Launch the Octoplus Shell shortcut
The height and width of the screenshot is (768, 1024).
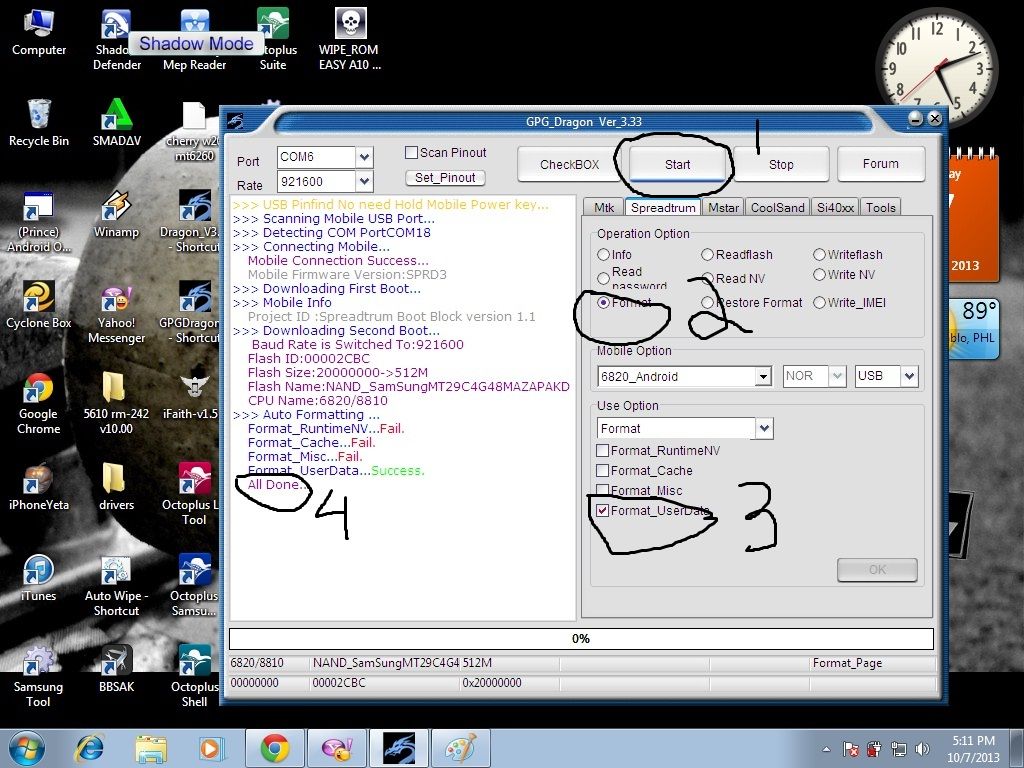tap(195, 677)
